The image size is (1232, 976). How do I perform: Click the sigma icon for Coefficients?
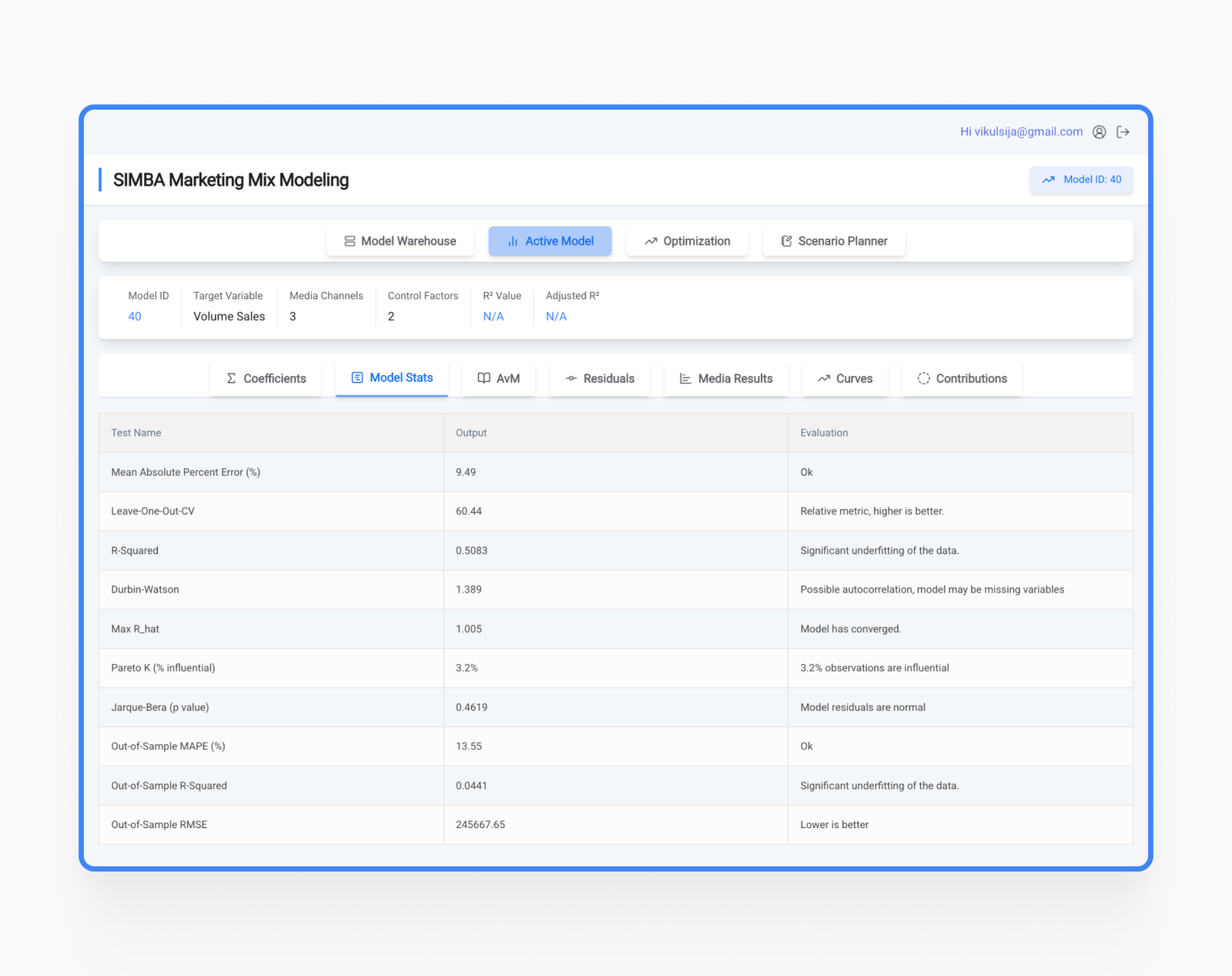(231, 378)
